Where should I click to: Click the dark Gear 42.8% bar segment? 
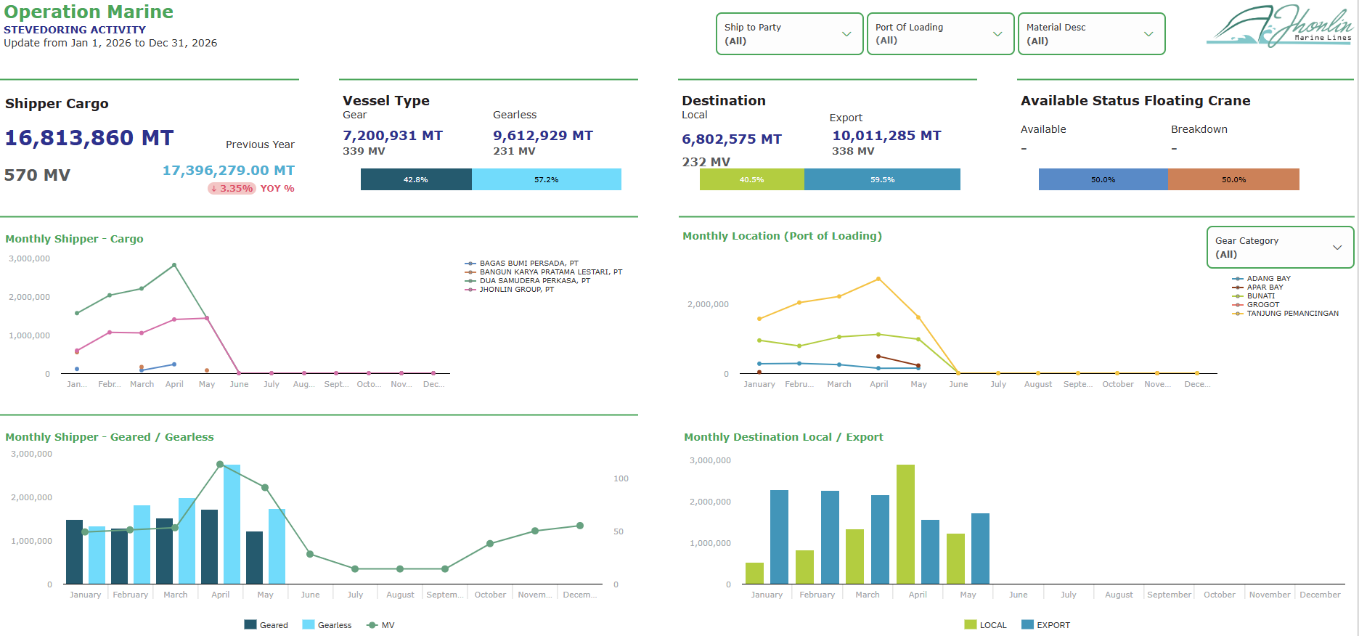coord(416,179)
